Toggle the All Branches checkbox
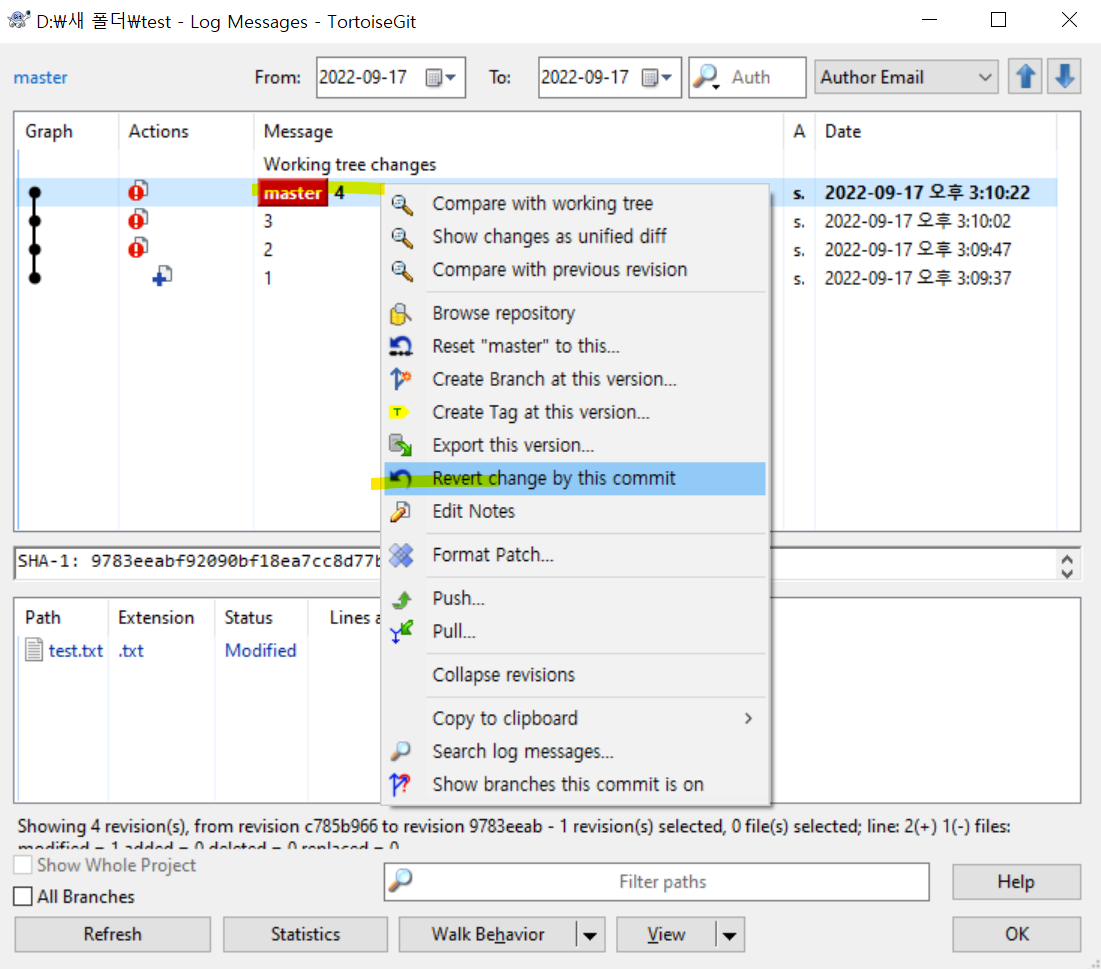This screenshot has height=969, width=1101. point(23,897)
